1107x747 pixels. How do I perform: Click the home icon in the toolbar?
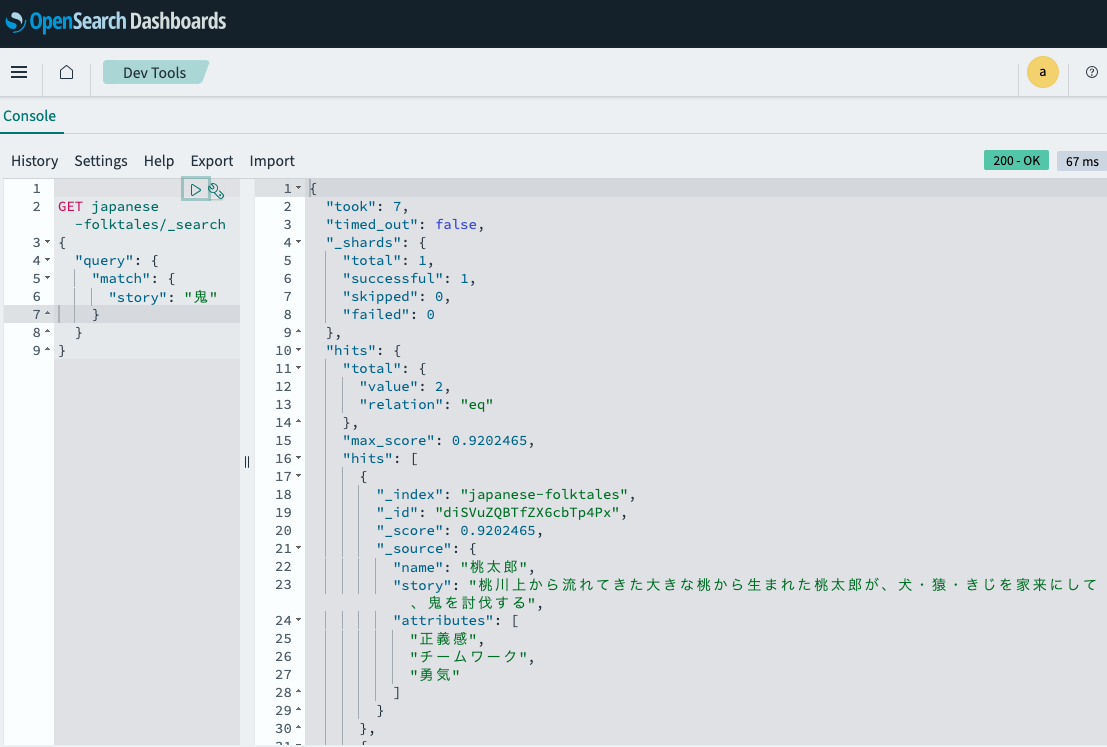[x=66, y=71]
